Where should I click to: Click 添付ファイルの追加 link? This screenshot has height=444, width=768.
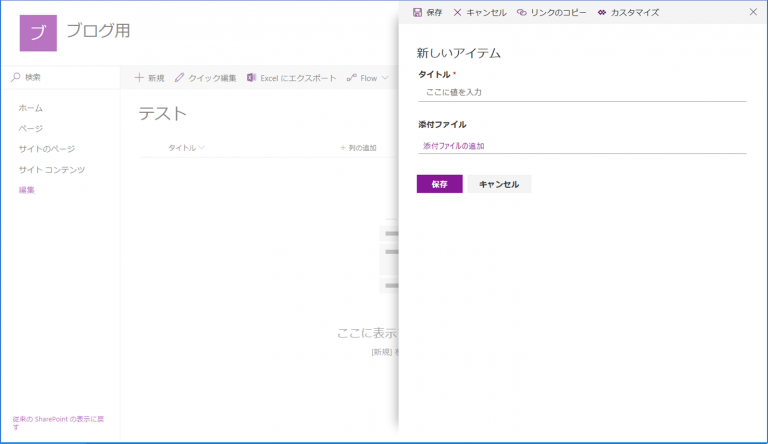click(453, 146)
